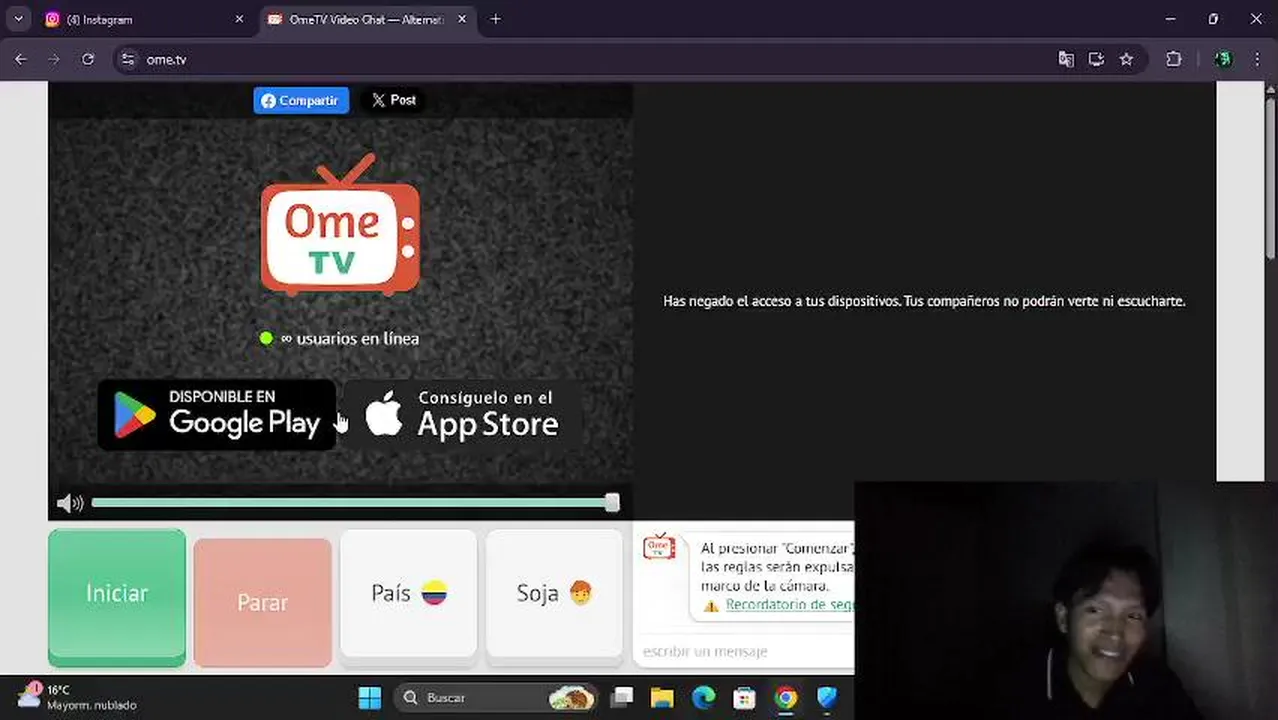Open File Explorer from the taskbar
1278x720 pixels.
point(662,698)
